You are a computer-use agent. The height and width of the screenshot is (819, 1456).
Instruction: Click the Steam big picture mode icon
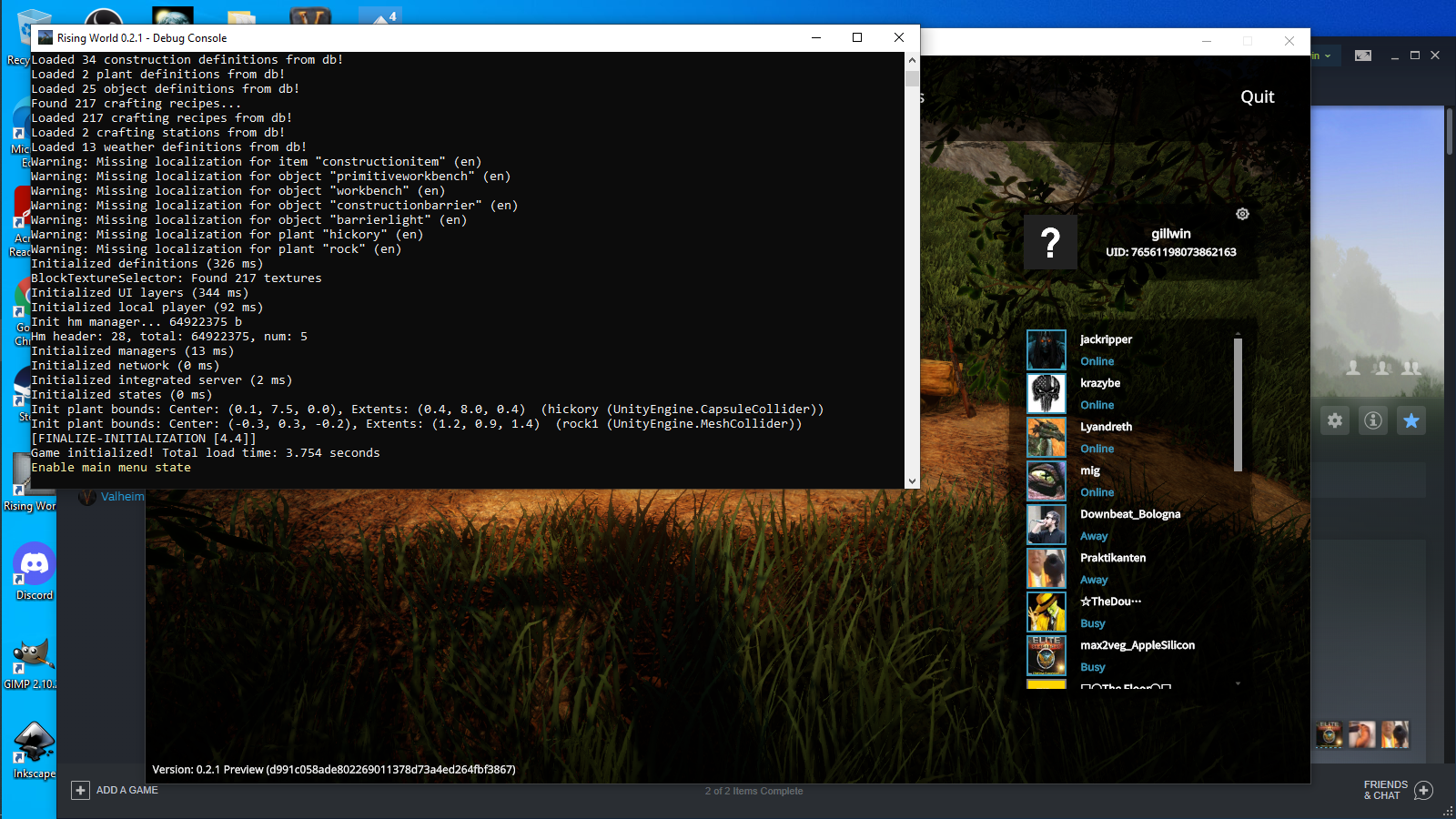click(1362, 56)
